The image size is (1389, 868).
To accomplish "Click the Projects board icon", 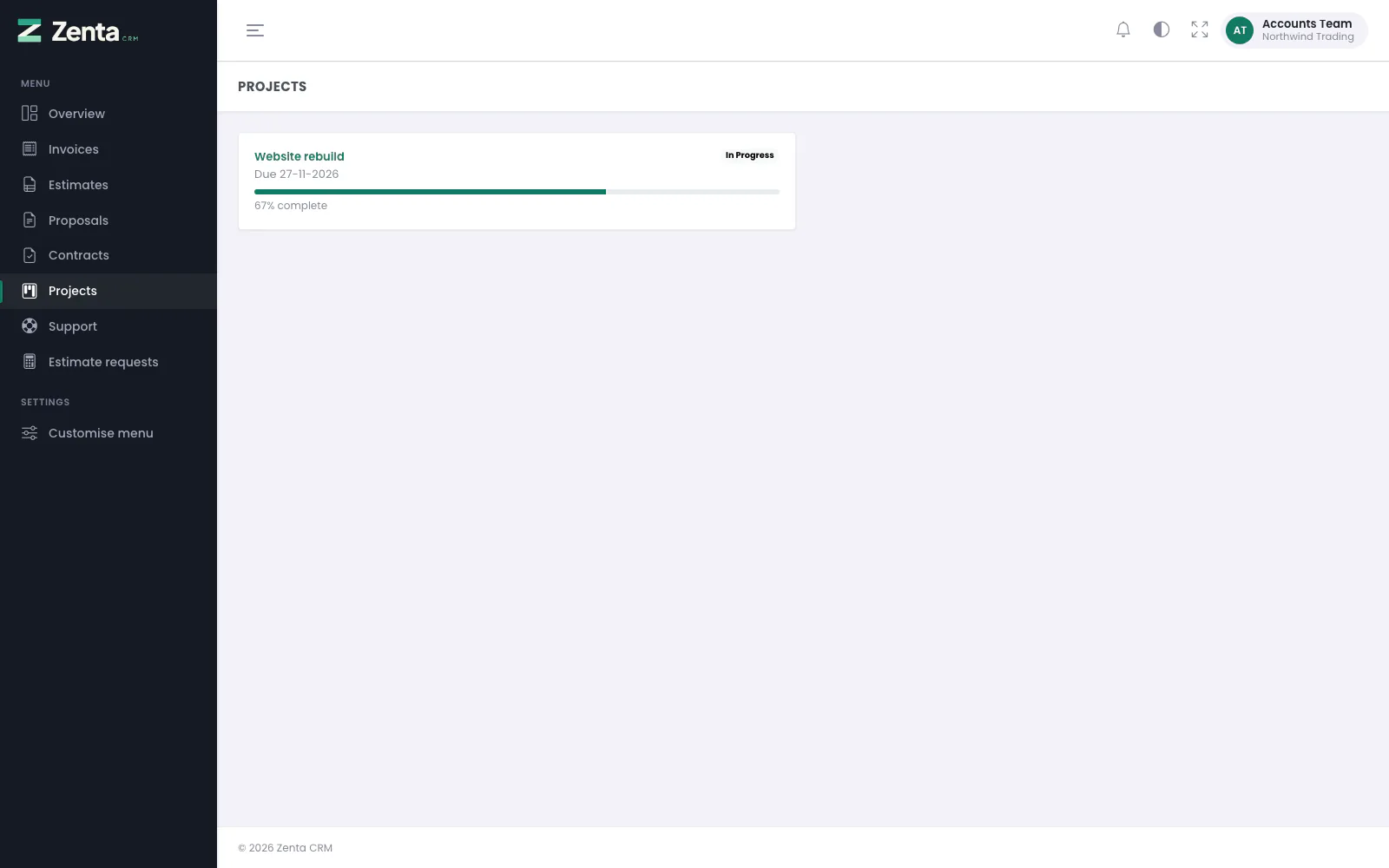I will tap(30, 291).
